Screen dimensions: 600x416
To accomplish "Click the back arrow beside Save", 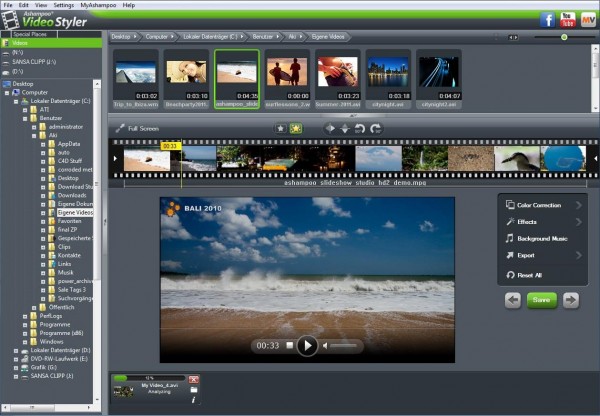I will coord(513,300).
